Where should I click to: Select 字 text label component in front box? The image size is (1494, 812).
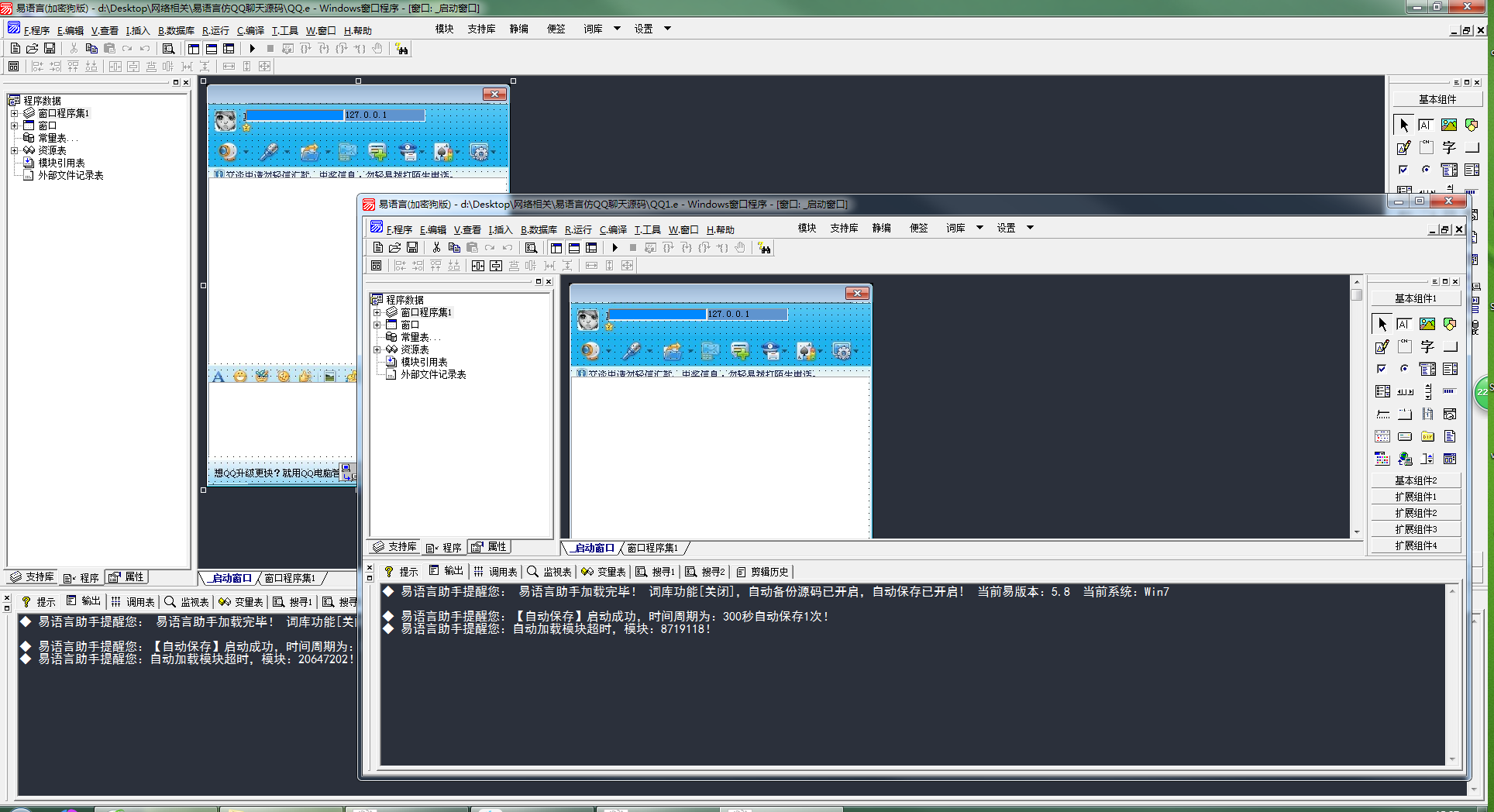click(1427, 346)
